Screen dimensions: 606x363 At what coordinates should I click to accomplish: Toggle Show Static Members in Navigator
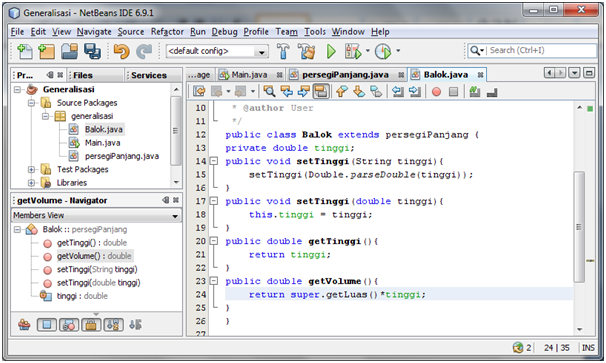point(69,325)
